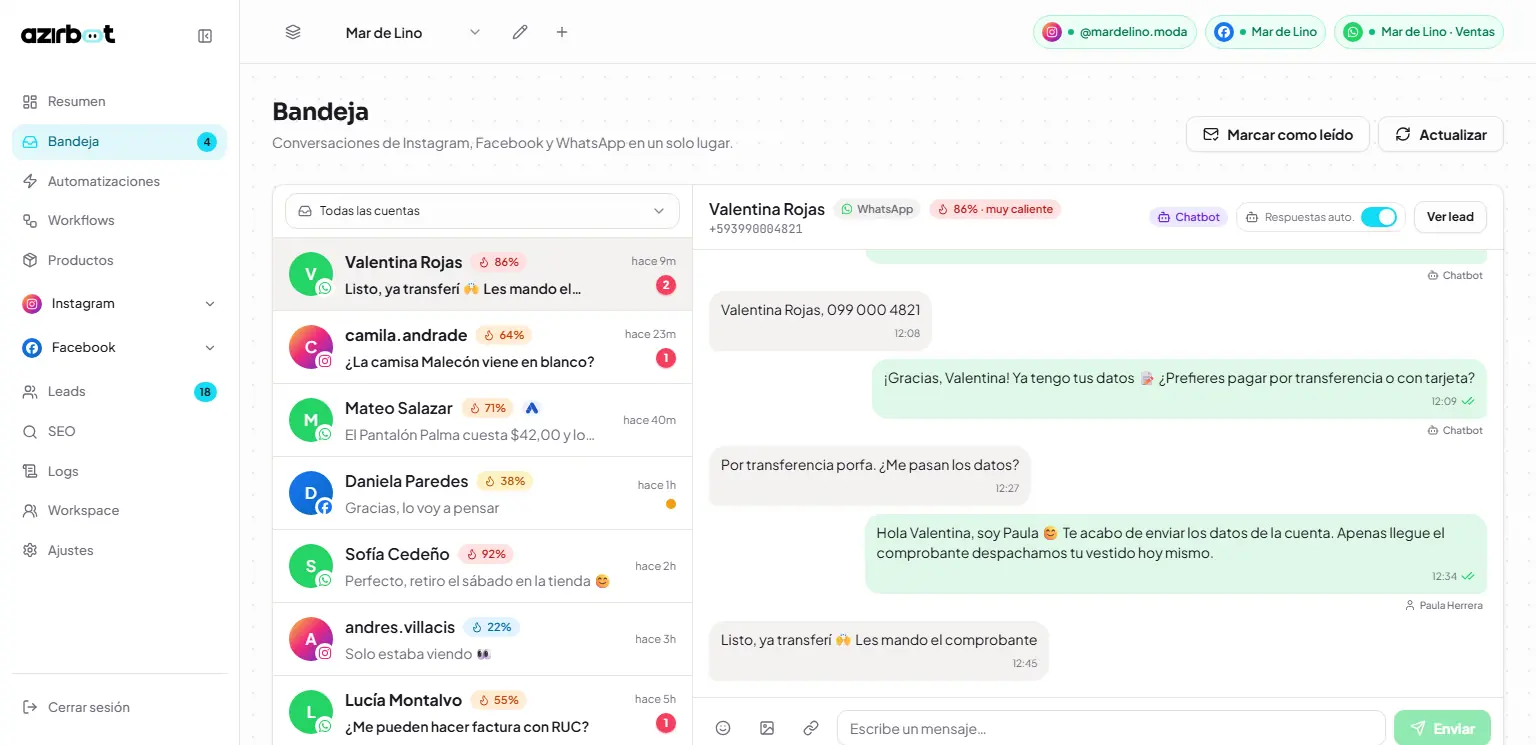The image size is (1536, 745).
Task: Click camila.andrade avatar in conversation list
Action: click(311, 347)
